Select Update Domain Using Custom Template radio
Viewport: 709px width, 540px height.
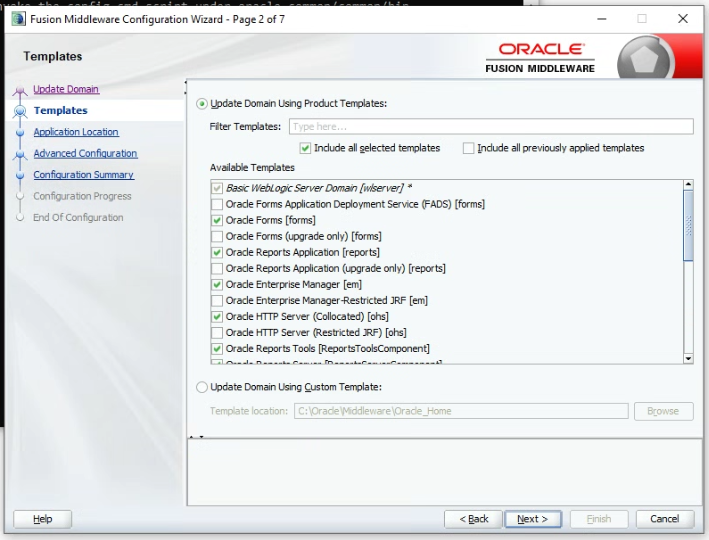click(x=202, y=387)
